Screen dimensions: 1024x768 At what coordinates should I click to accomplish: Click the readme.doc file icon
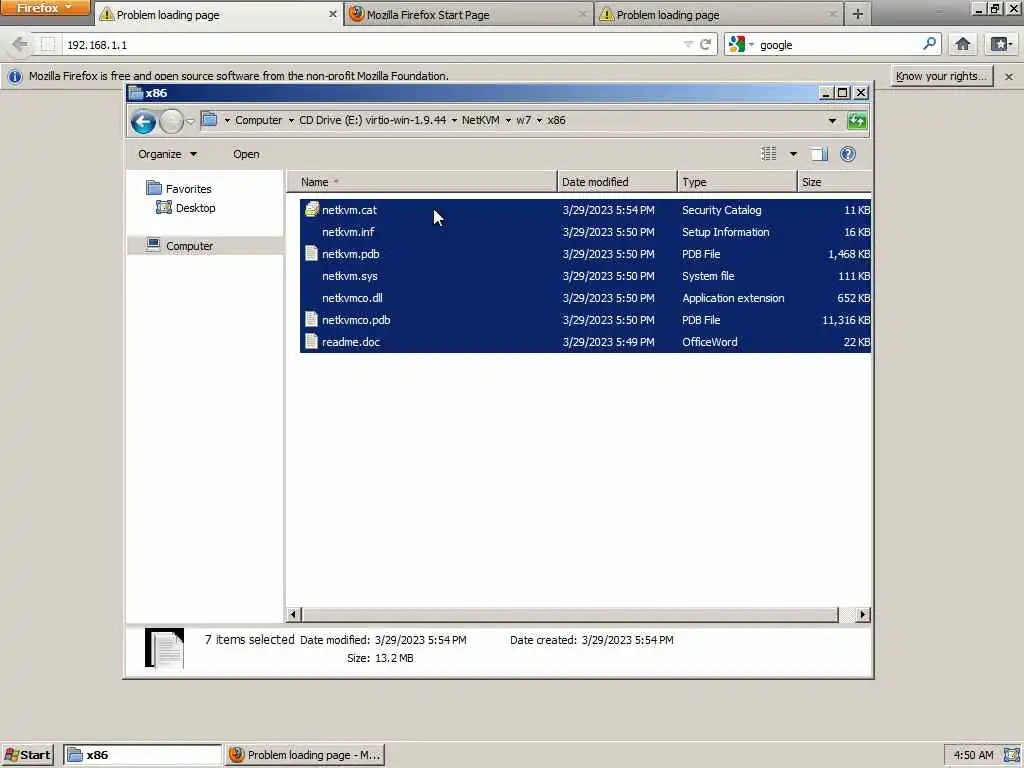click(312, 342)
